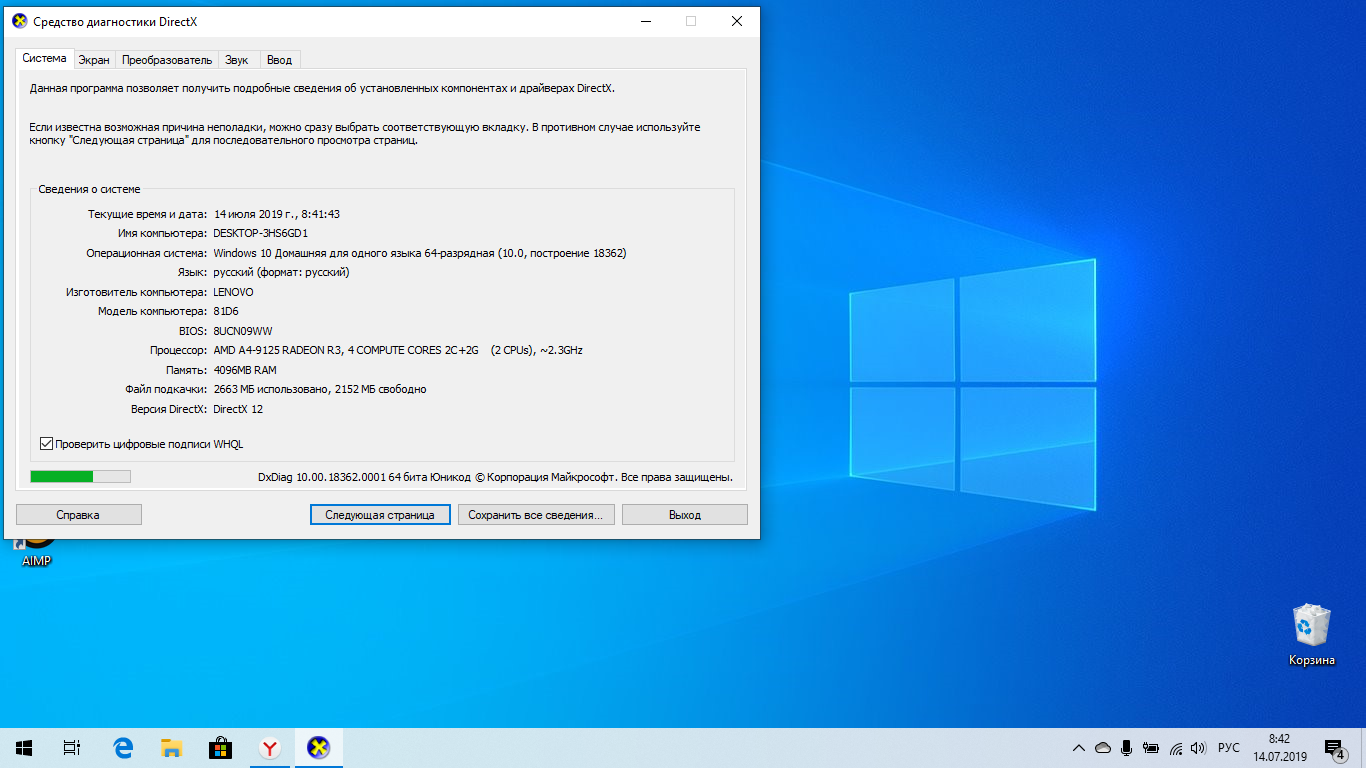Open Task View on the taskbar
Image resolution: width=1366 pixels, height=768 pixels.
pyautogui.click(x=72, y=747)
